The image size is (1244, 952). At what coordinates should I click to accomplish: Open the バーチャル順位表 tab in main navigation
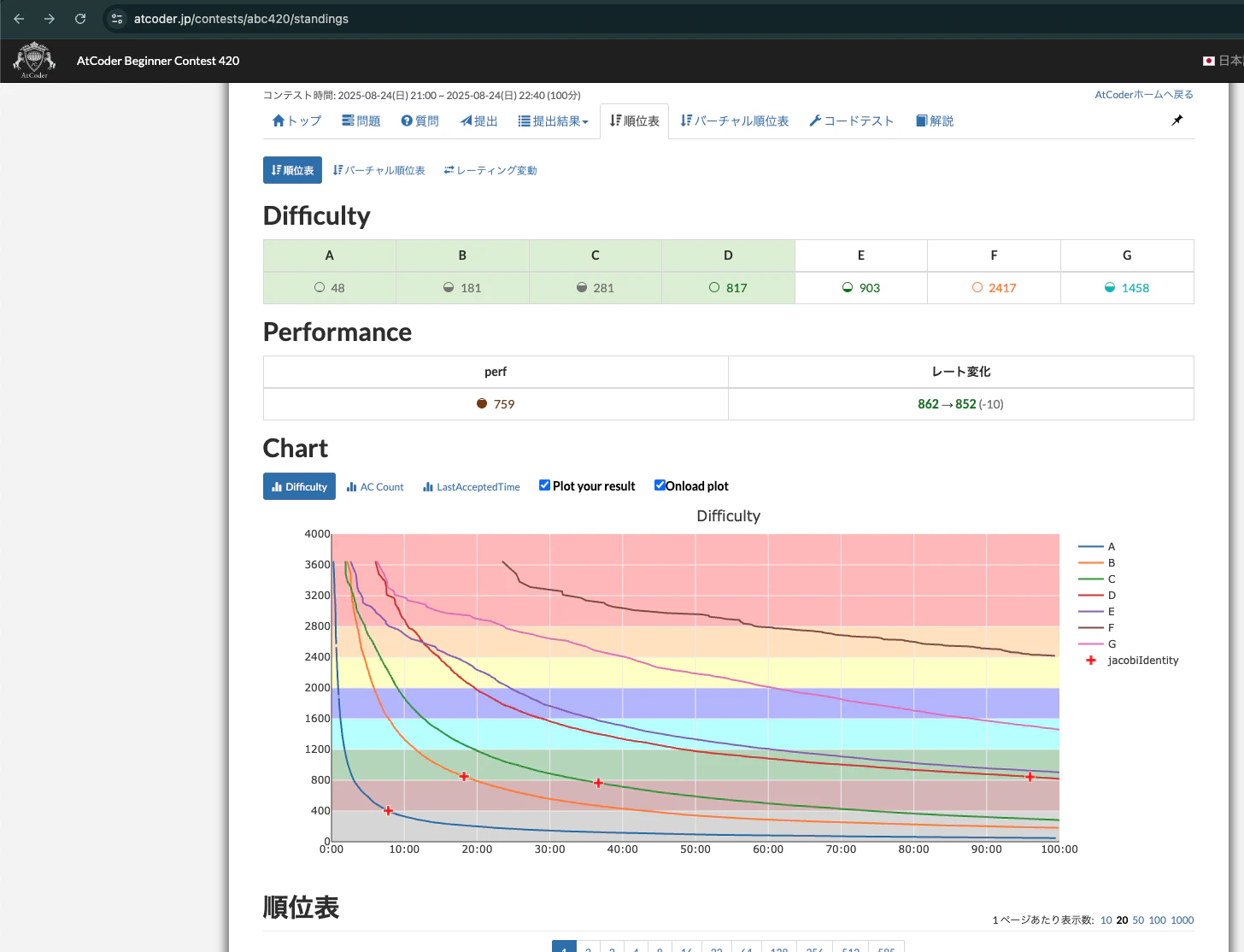735,121
